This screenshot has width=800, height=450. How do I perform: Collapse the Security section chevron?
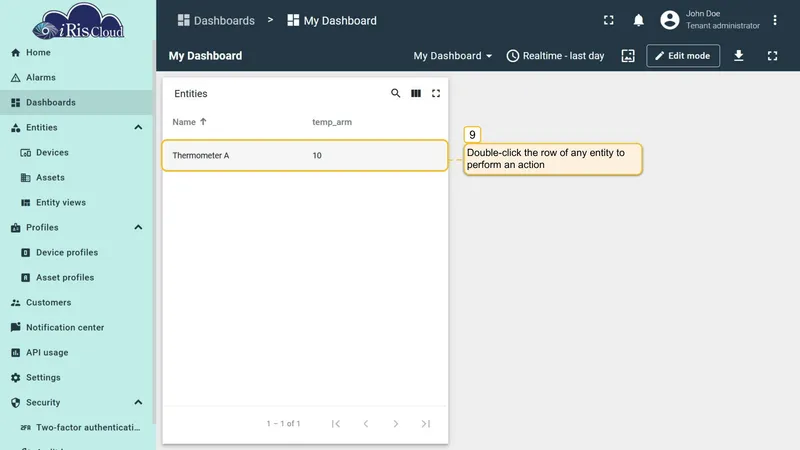click(x=138, y=403)
